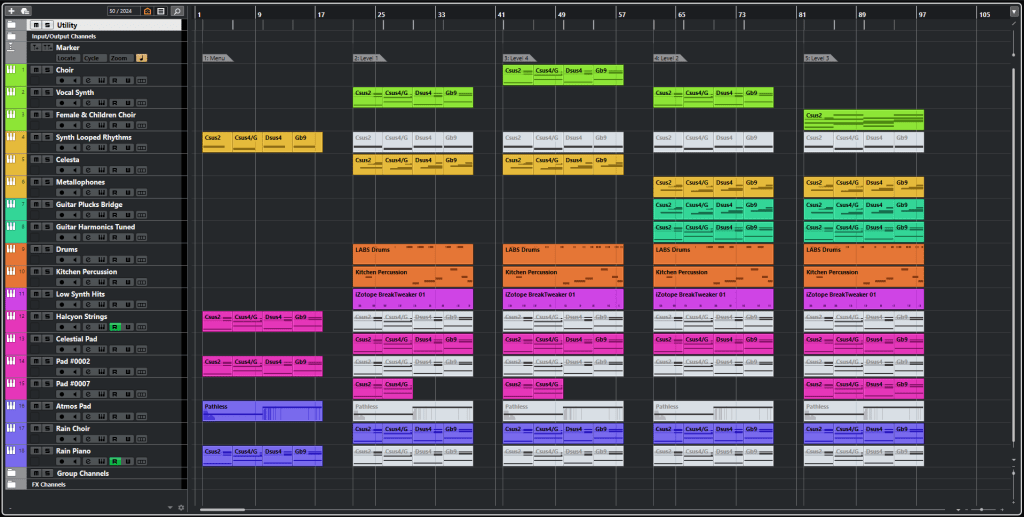Disable Read automation on Halcyon Strings
Viewport: 1024px width, 517px height.
pyautogui.click(x=114, y=327)
